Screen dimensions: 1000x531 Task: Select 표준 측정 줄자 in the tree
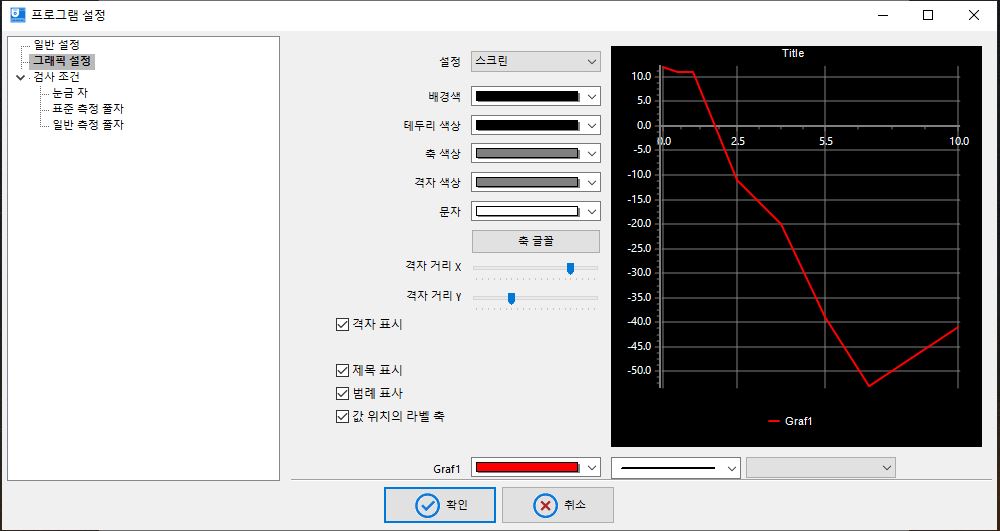(x=87, y=109)
